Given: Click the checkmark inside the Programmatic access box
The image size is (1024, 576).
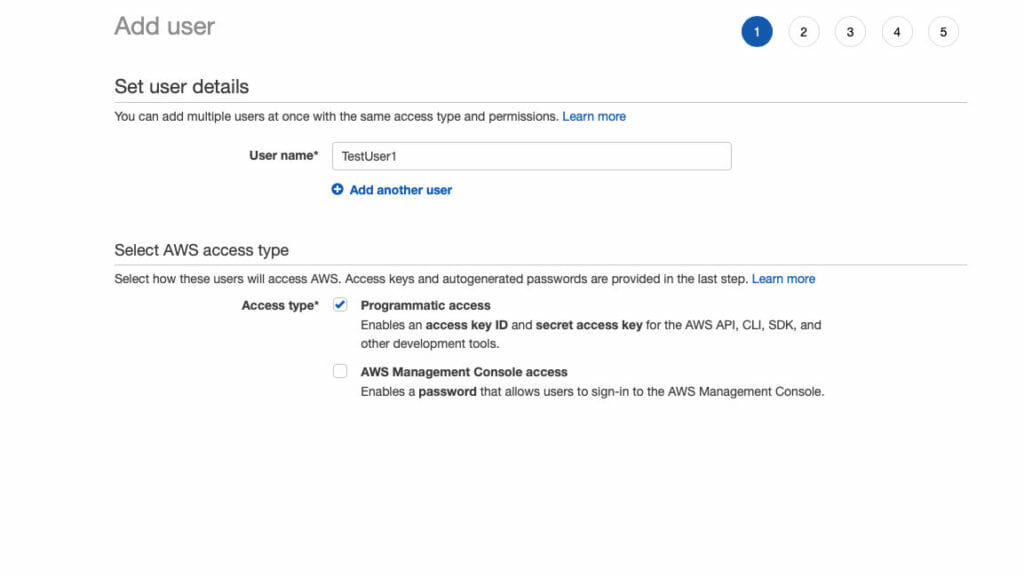Looking at the screenshot, I should pos(340,305).
